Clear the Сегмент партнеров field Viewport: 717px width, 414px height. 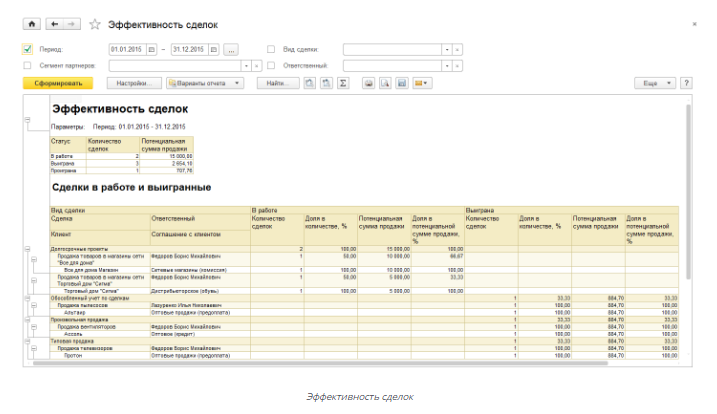257,66
